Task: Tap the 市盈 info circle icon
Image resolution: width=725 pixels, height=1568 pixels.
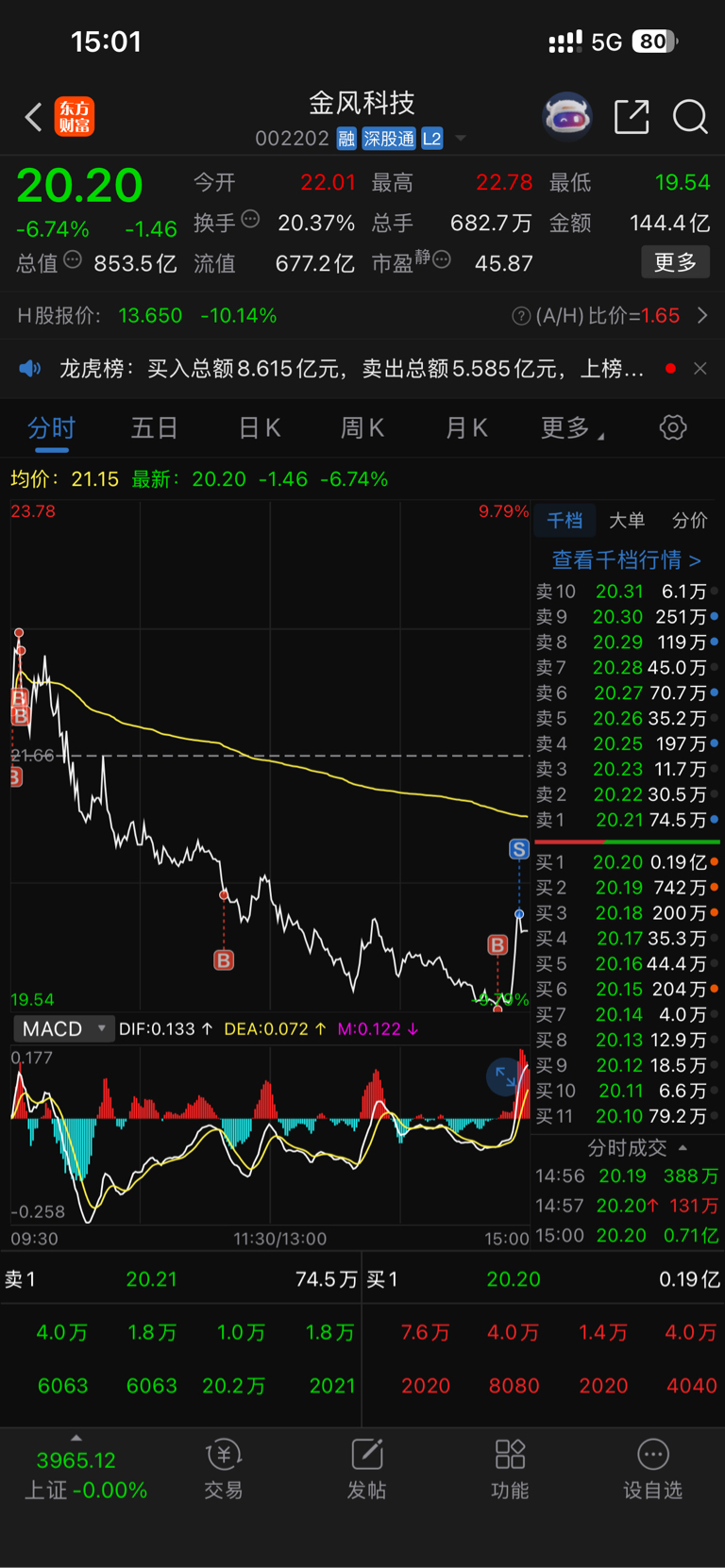Action: tap(441, 259)
